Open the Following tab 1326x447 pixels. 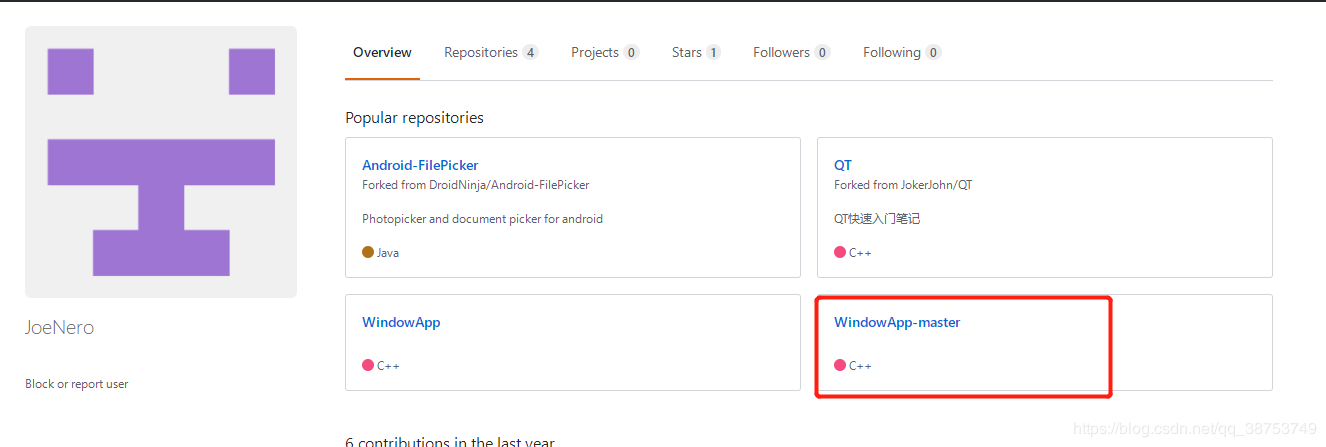pyautogui.click(x=902, y=53)
